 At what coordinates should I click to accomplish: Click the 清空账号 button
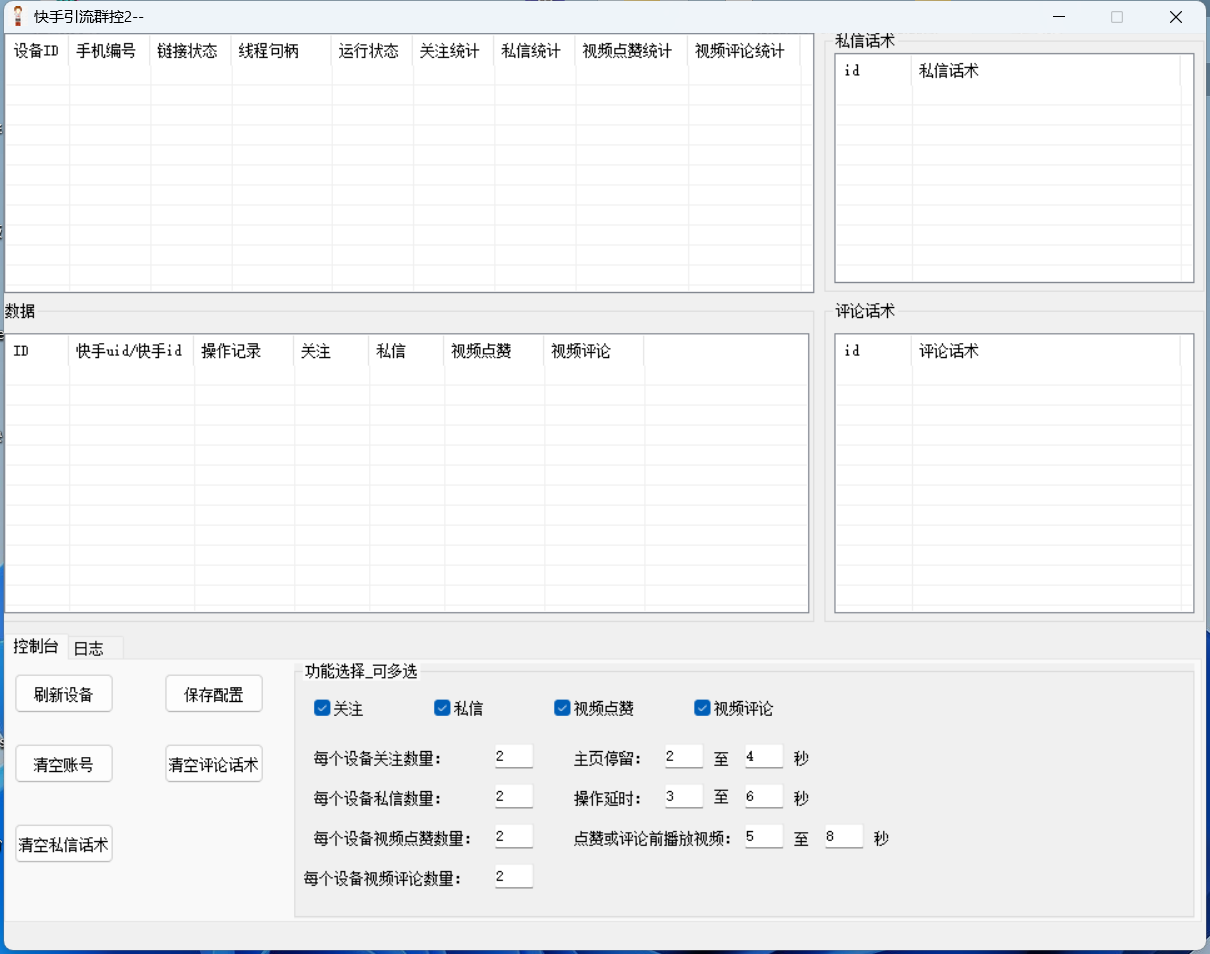click(x=63, y=763)
